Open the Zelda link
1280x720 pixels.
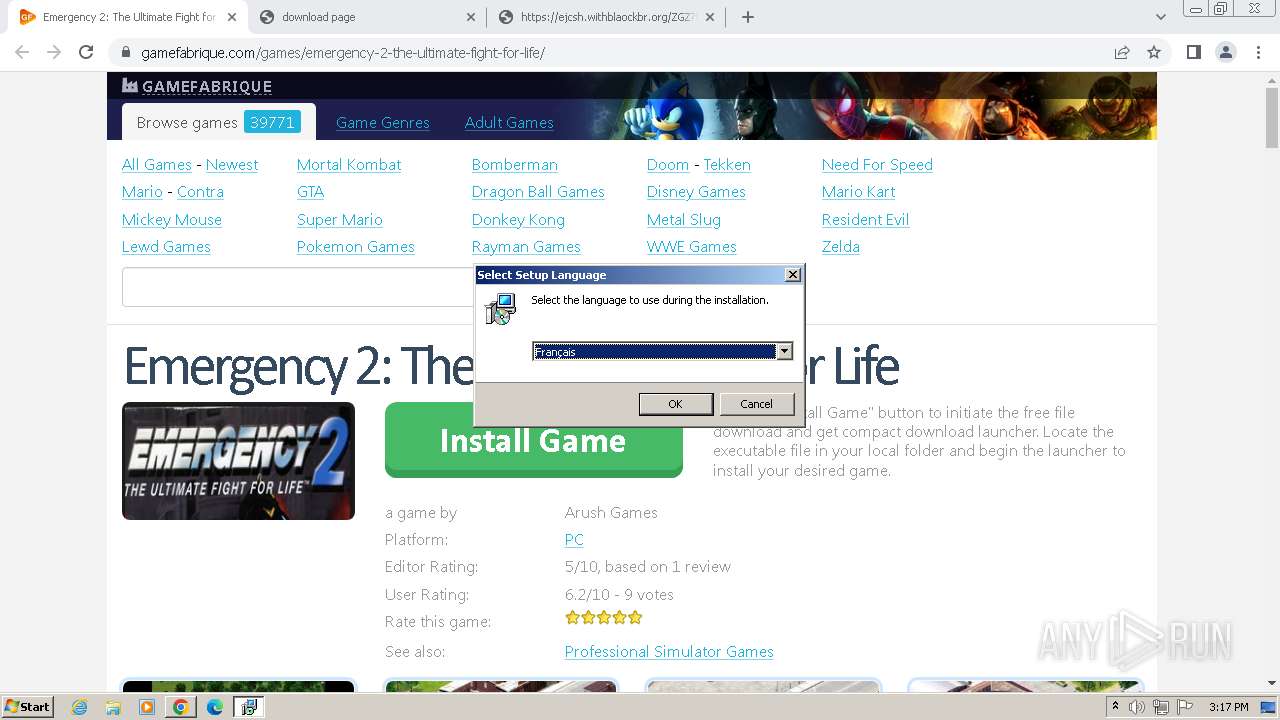(x=841, y=246)
